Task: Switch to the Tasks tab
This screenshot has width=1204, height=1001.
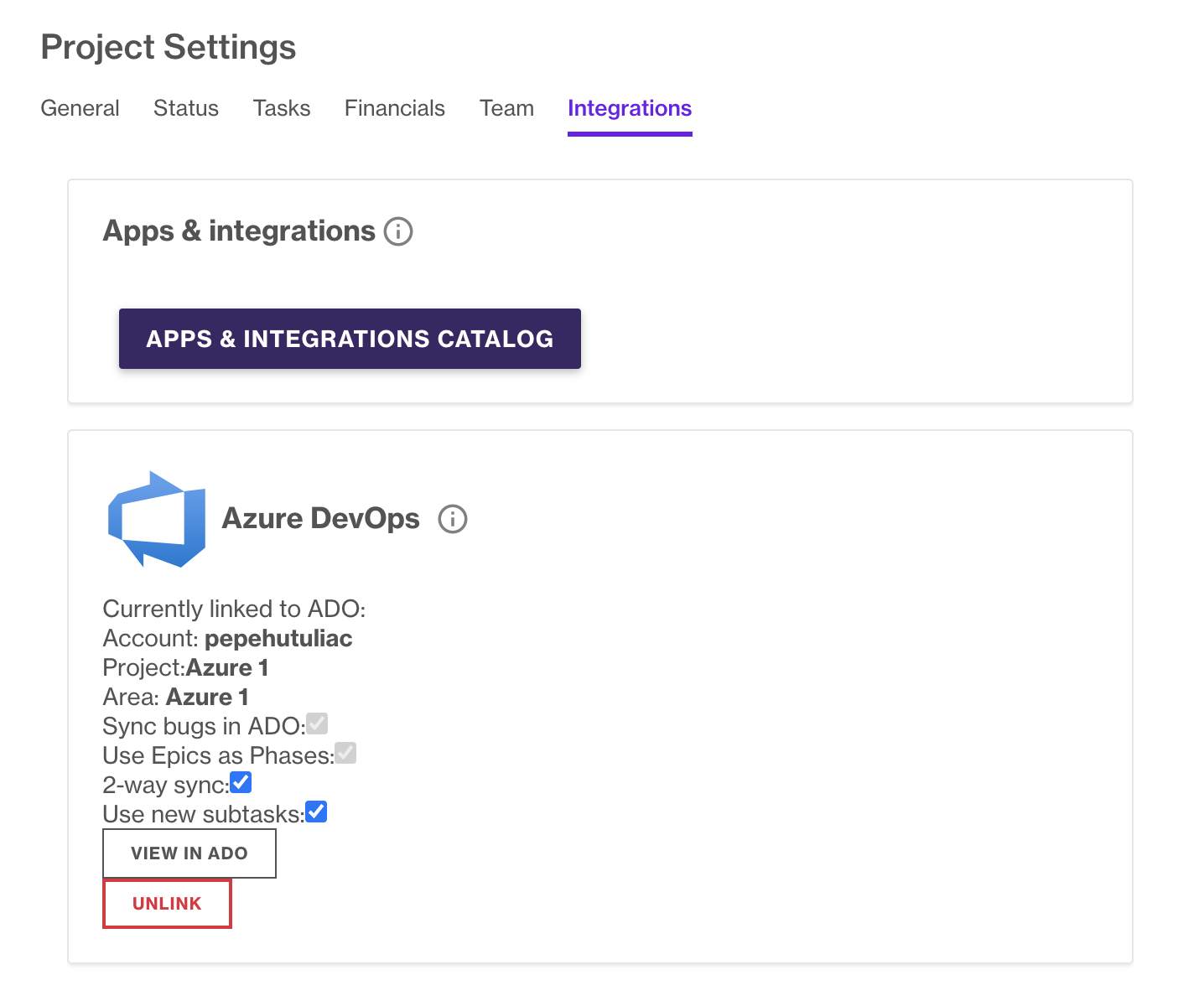Action: tap(281, 108)
